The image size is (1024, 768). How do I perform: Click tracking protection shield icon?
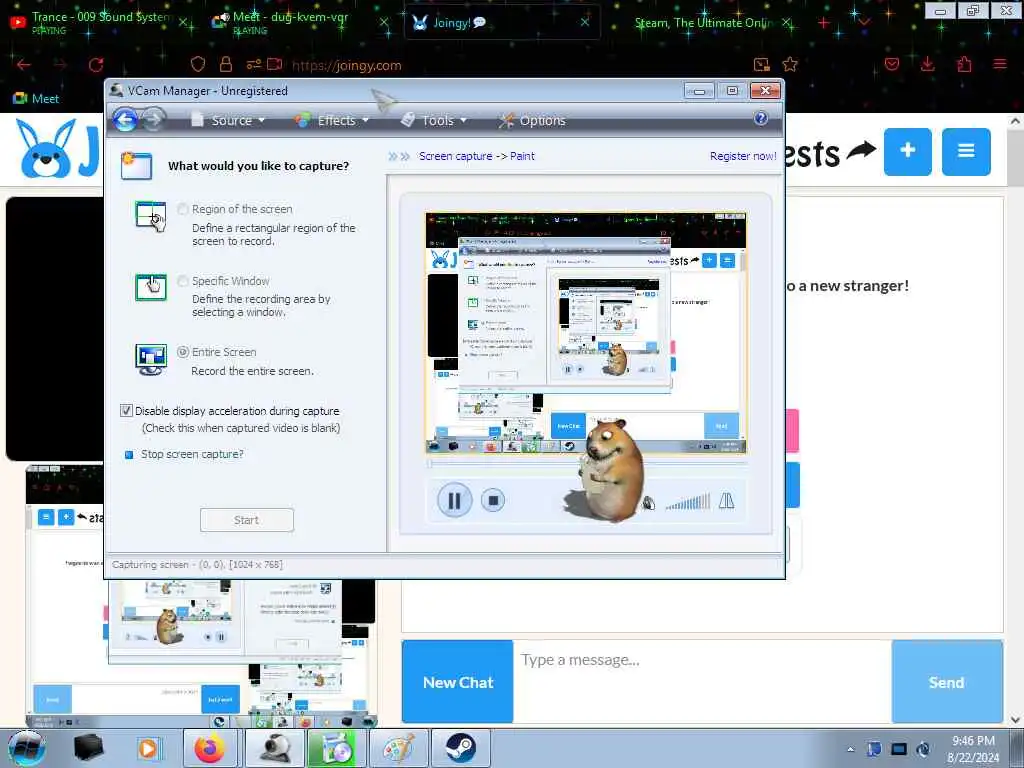point(198,64)
